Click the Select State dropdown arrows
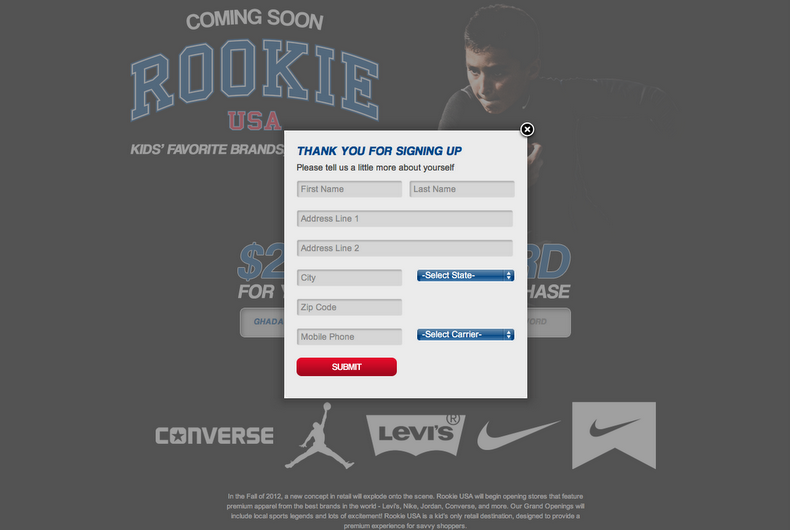This screenshot has width=790, height=530. coord(508,276)
